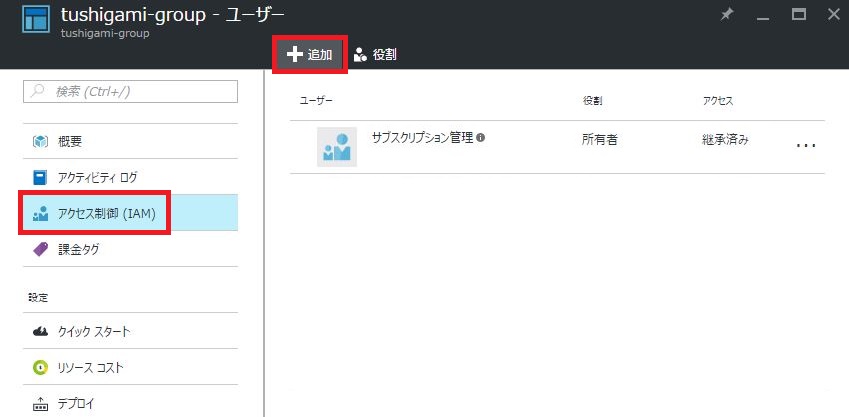Click the purple tag icon beside 課金タグ
This screenshot has width=849, height=417.
pyautogui.click(x=41, y=249)
